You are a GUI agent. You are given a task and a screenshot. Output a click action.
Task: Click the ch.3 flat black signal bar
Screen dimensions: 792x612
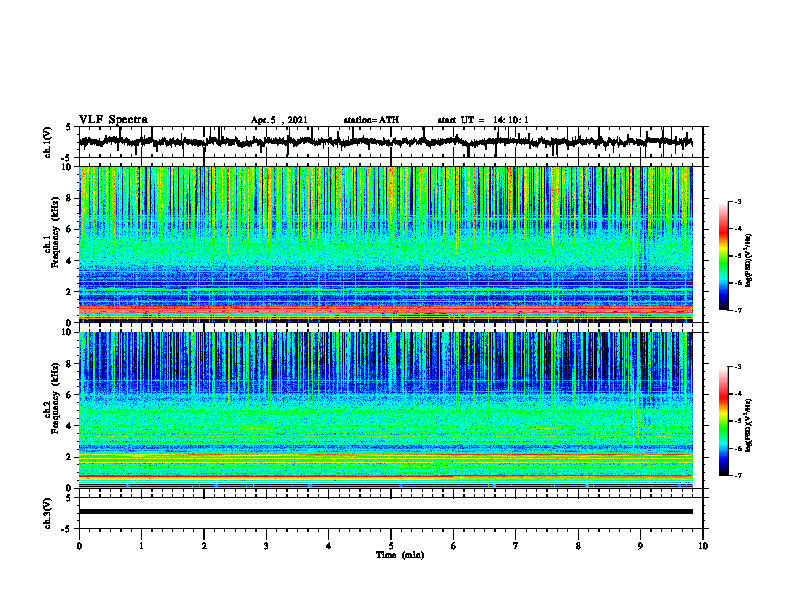point(385,512)
